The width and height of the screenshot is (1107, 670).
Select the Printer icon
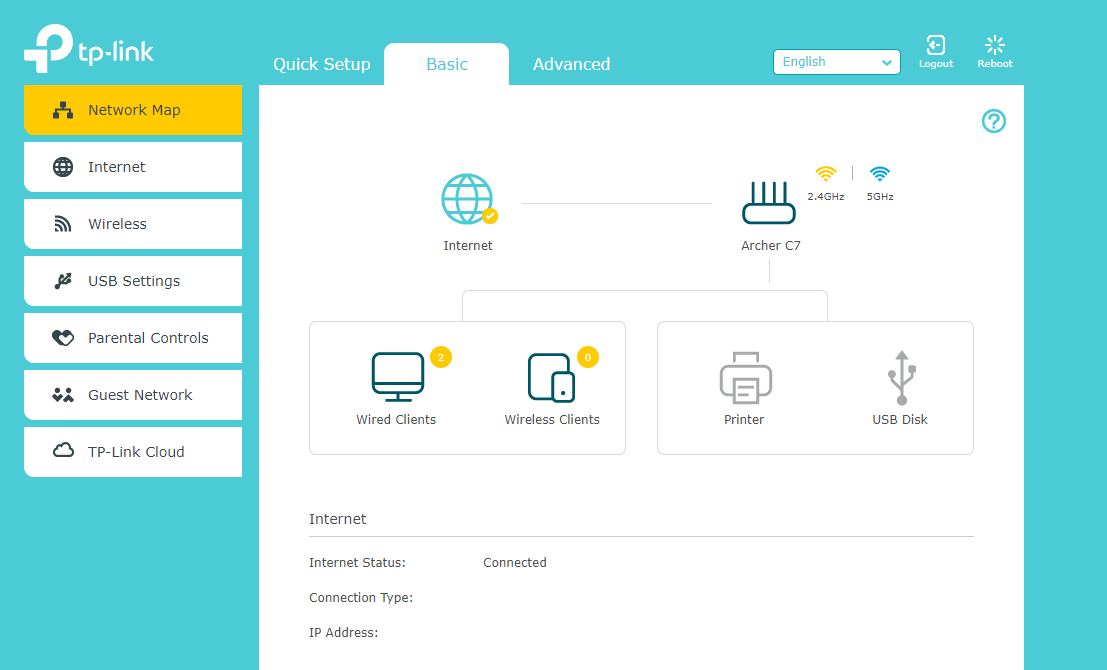tap(746, 378)
